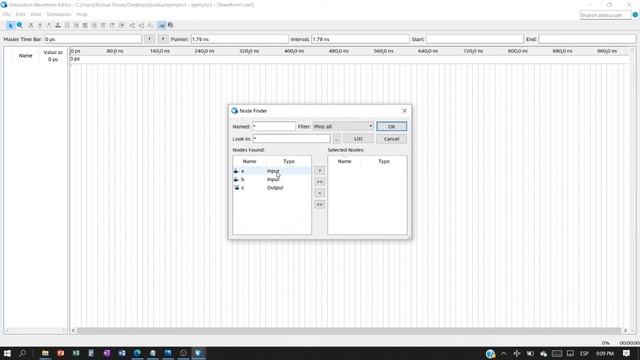Click the browse '...' button next to Look in
The height and width of the screenshot is (360, 640).
(x=337, y=139)
